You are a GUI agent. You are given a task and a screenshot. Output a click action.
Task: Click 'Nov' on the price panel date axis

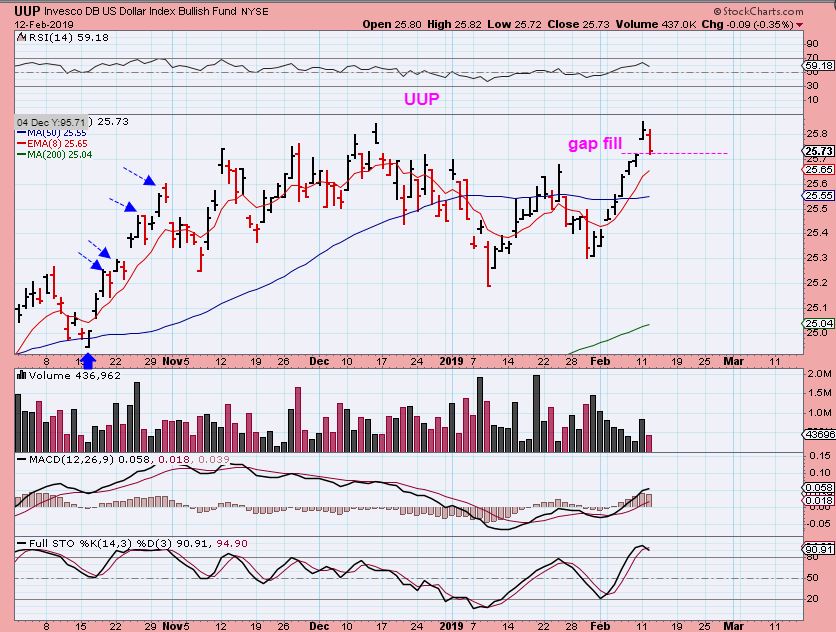[x=173, y=361]
